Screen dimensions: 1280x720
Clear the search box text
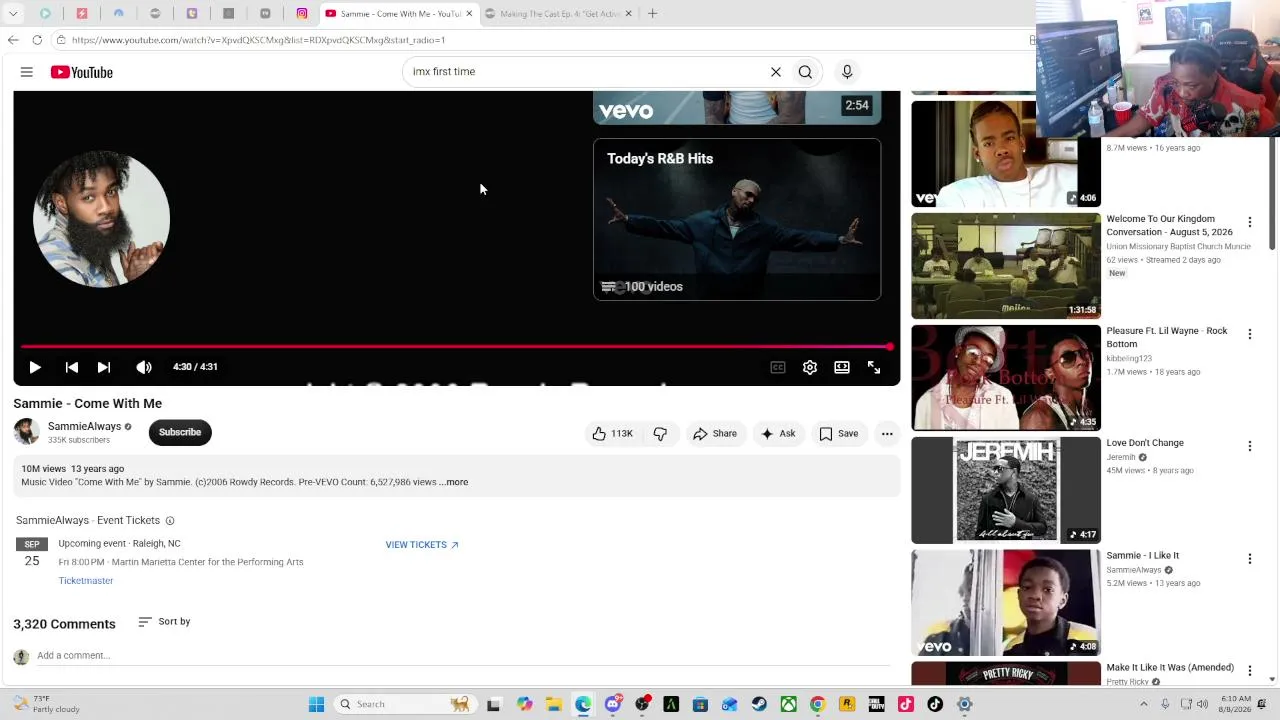pos(775,72)
